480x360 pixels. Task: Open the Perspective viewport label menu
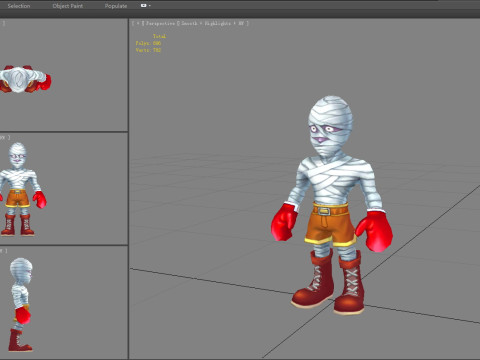coord(160,23)
